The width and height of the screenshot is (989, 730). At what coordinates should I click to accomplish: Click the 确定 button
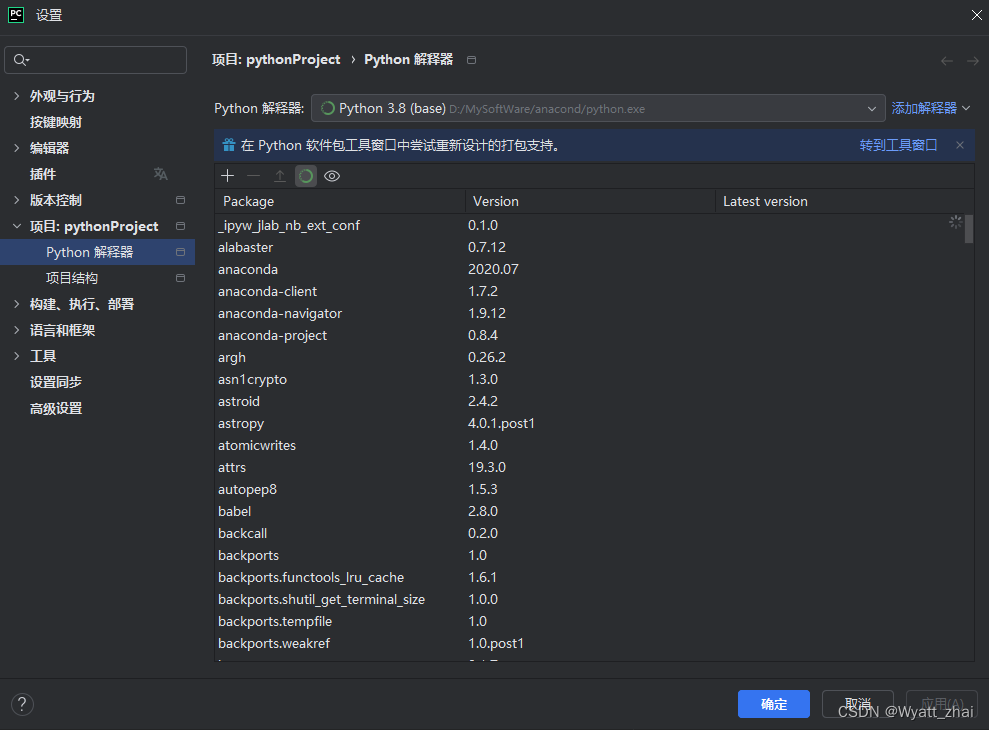774,704
